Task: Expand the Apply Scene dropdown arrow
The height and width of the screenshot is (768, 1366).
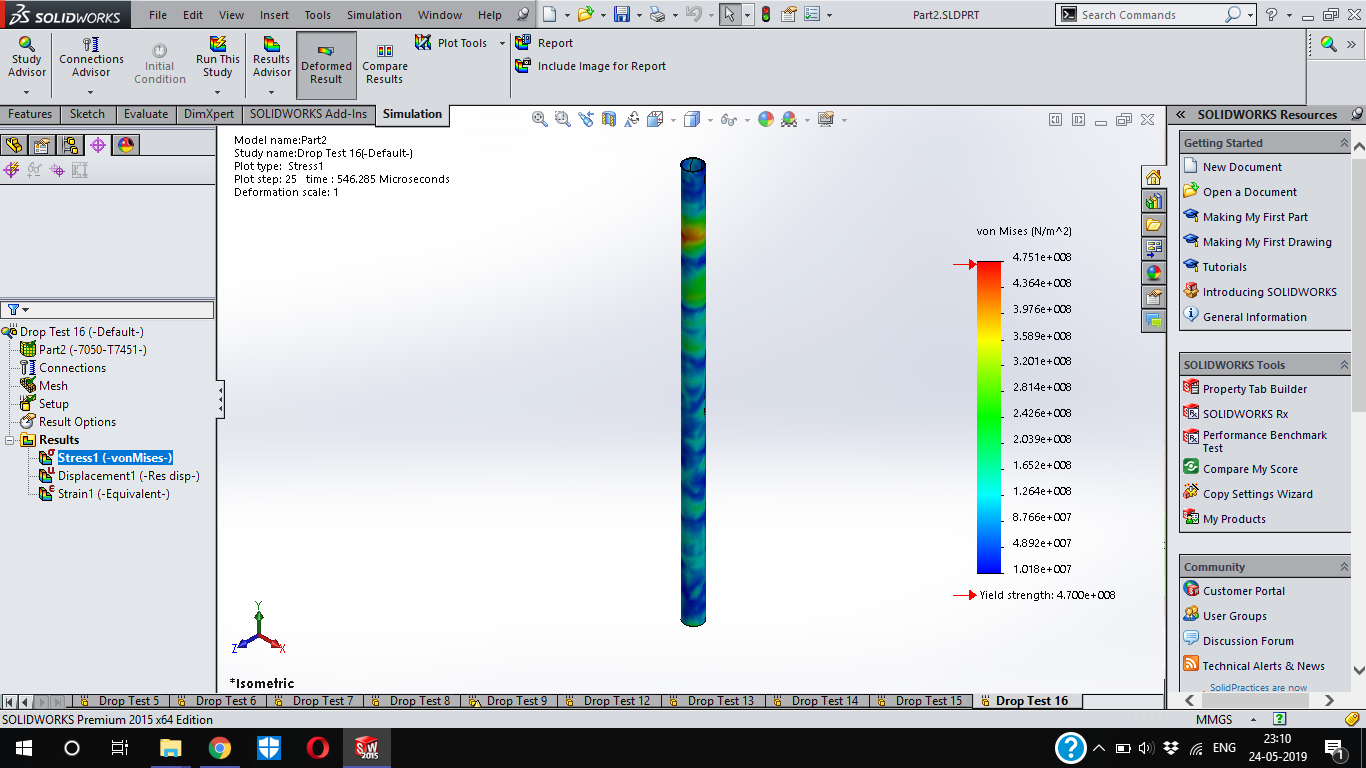Action: pos(806,120)
